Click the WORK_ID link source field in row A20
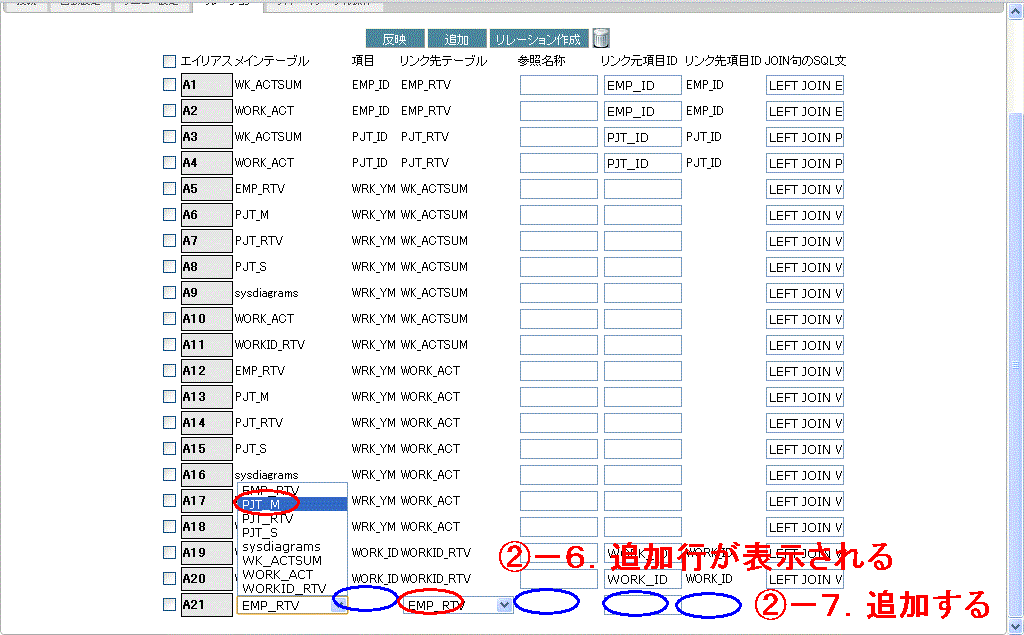This screenshot has width=1024, height=635. 642,580
